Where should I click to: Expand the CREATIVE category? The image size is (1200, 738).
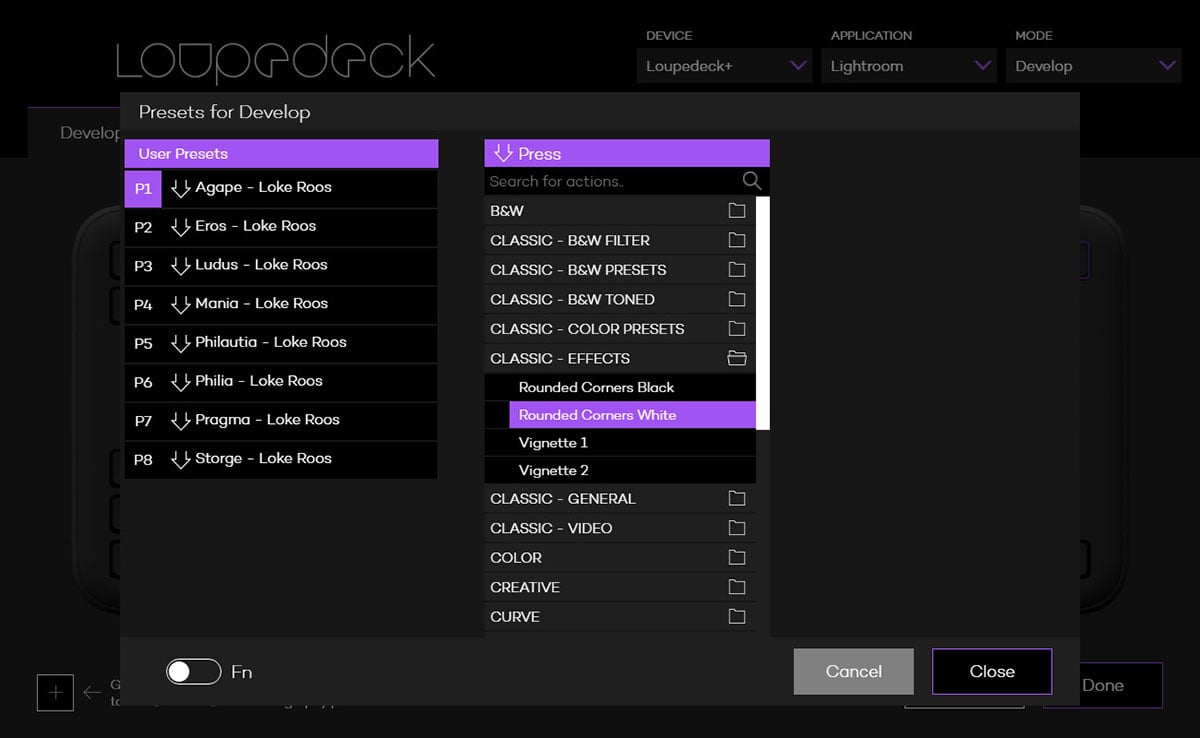point(620,587)
